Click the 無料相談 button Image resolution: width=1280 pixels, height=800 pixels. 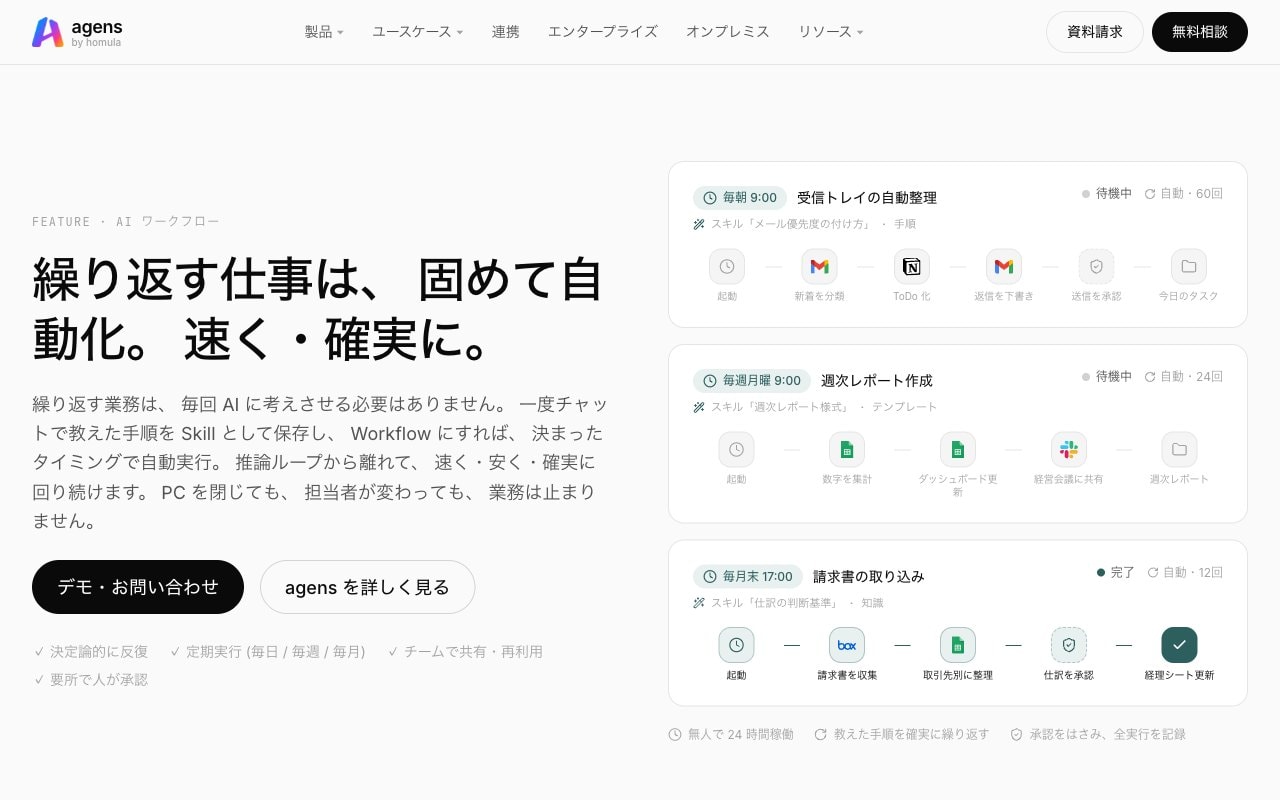(x=1200, y=32)
